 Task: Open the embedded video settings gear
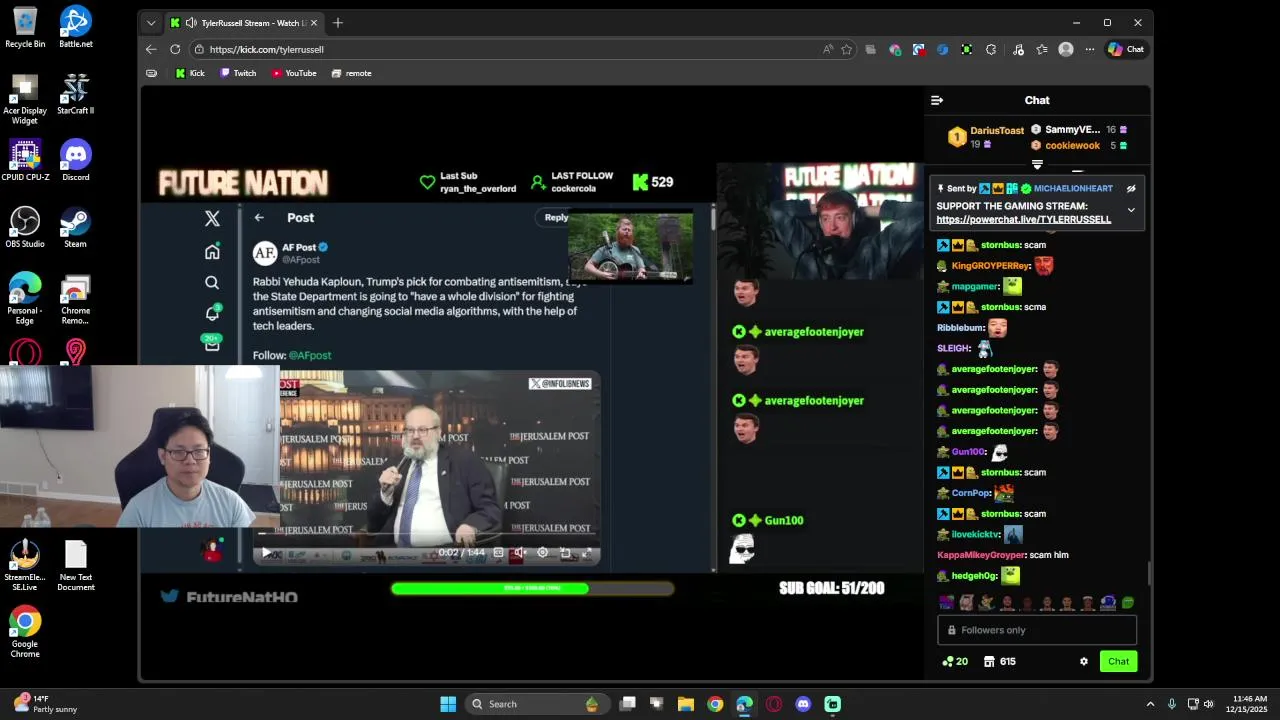pyautogui.click(x=543, y=553)
